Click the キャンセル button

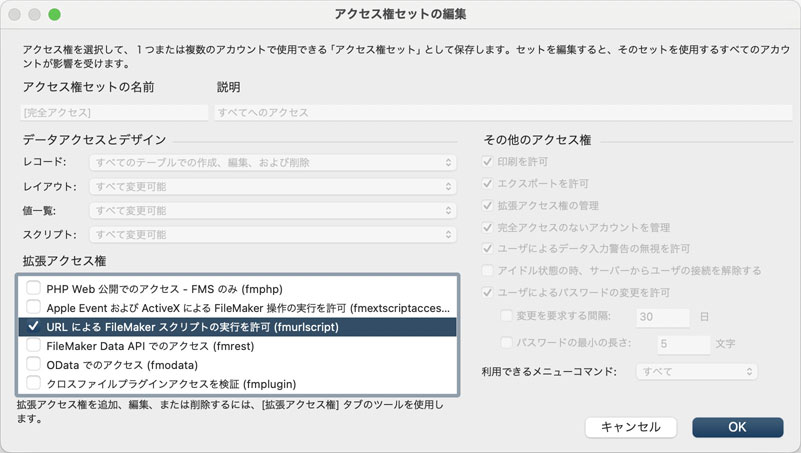[x=631, y=427]
